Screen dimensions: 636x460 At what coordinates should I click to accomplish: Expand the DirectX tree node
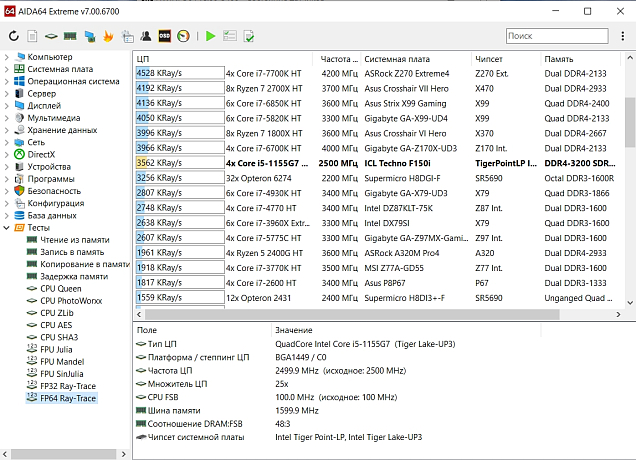click(8, 154)
